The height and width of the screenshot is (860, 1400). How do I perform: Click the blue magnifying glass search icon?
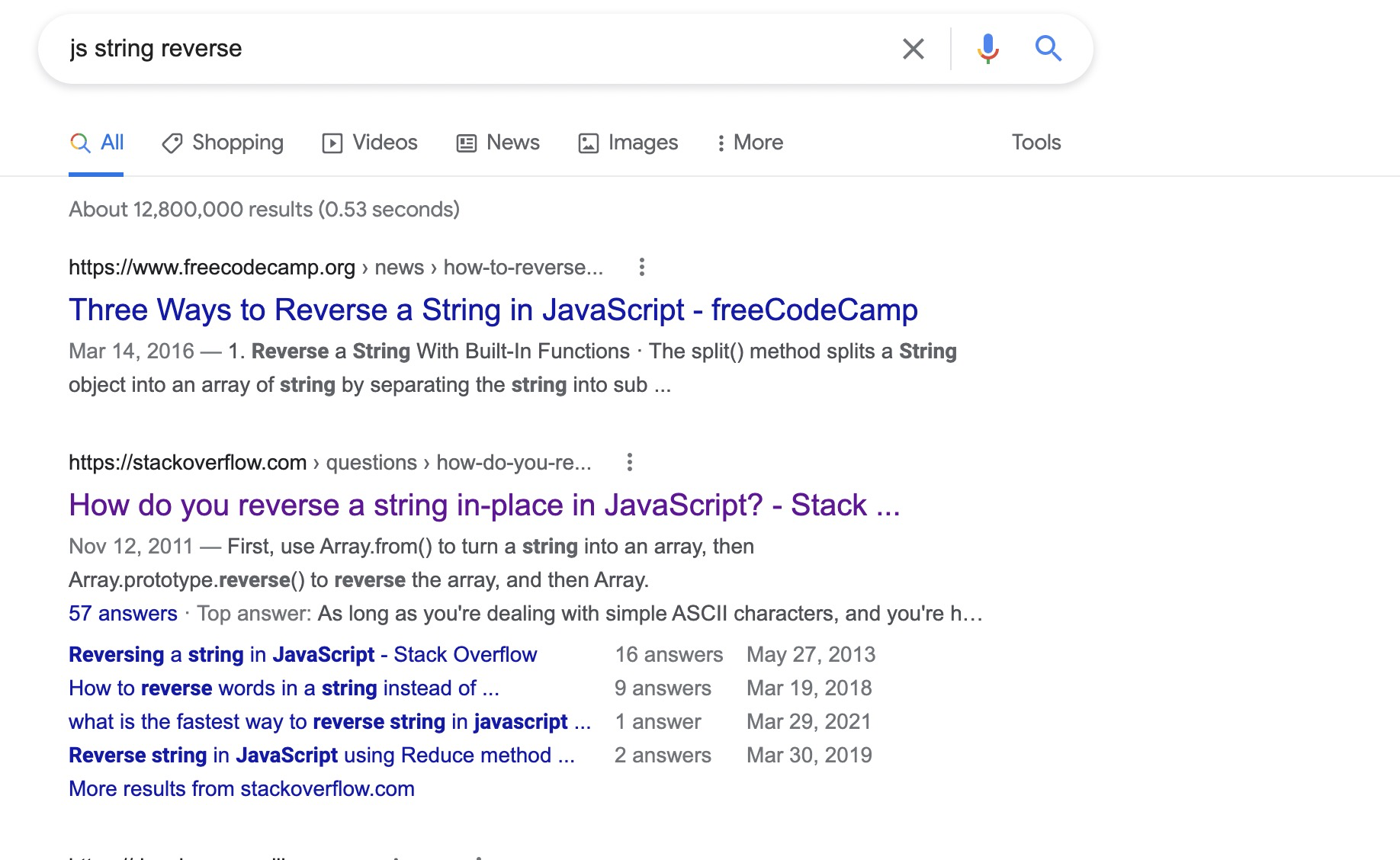(x=1048, y=49)
